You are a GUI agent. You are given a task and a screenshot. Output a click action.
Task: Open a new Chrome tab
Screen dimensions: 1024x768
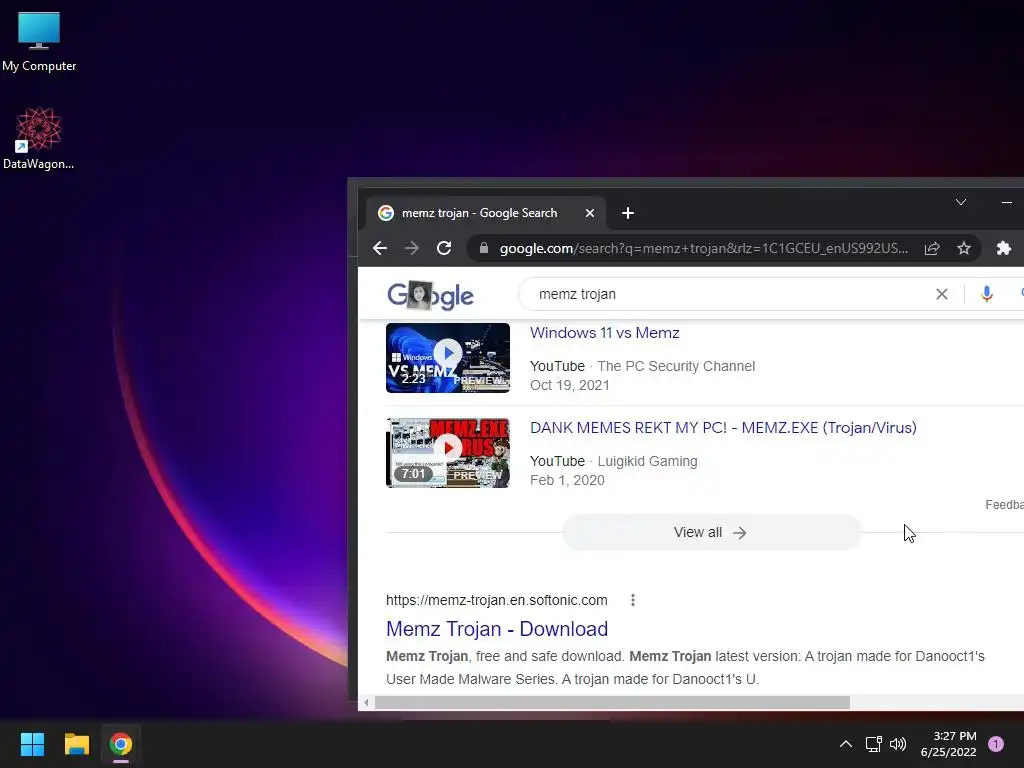(628, 214)
